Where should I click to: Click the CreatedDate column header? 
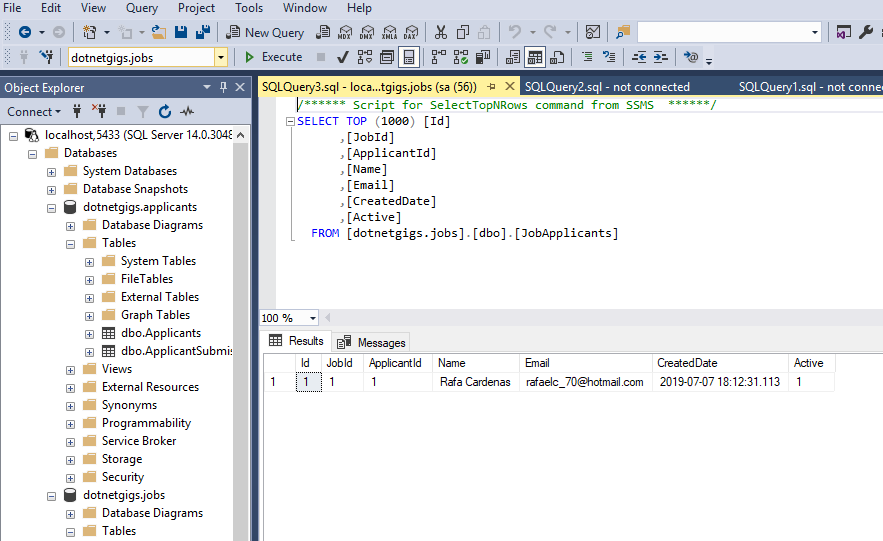point(720,363)
